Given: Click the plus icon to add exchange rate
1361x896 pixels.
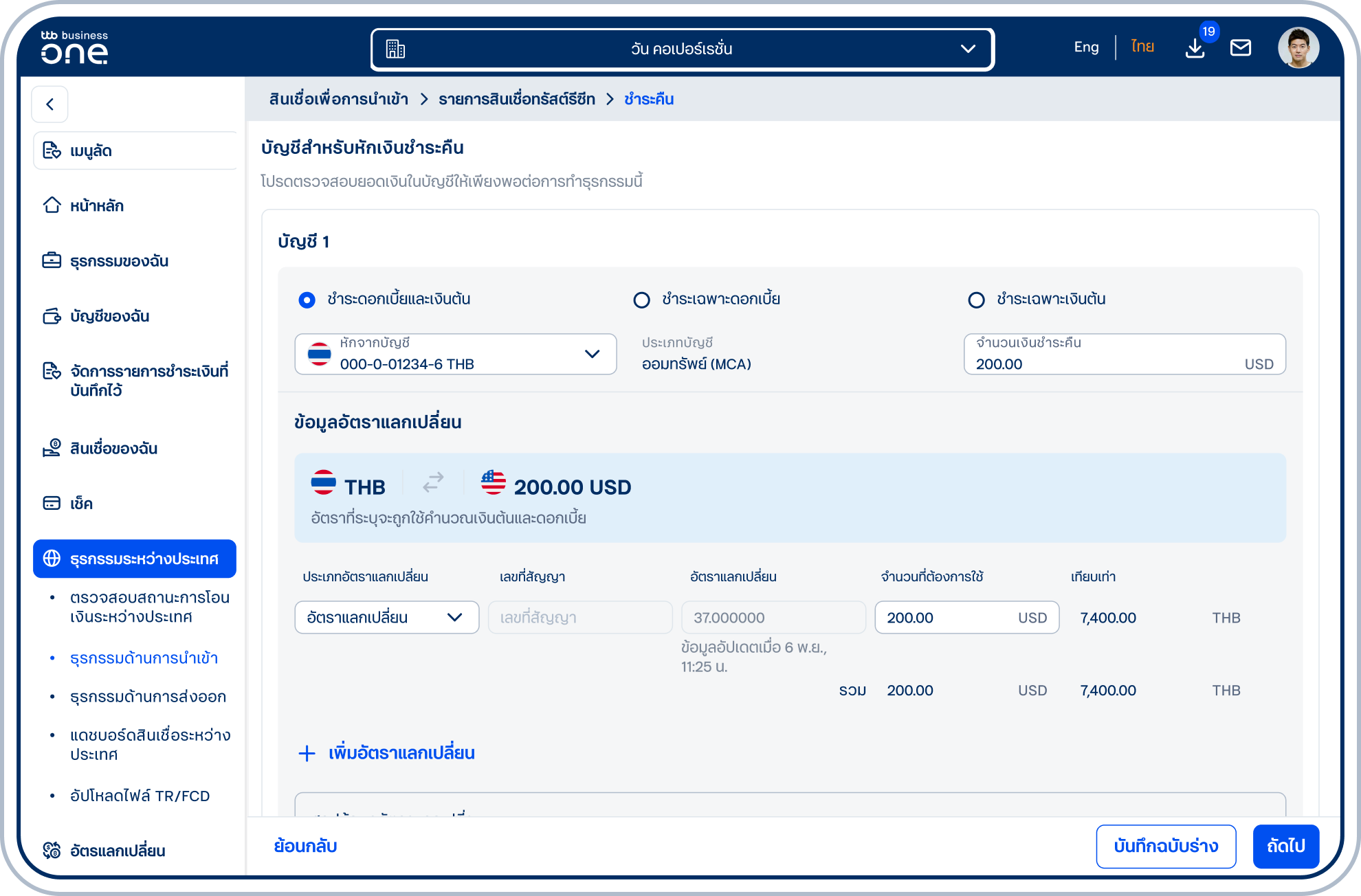Looking at the screenshot, I should click(307, 753).
